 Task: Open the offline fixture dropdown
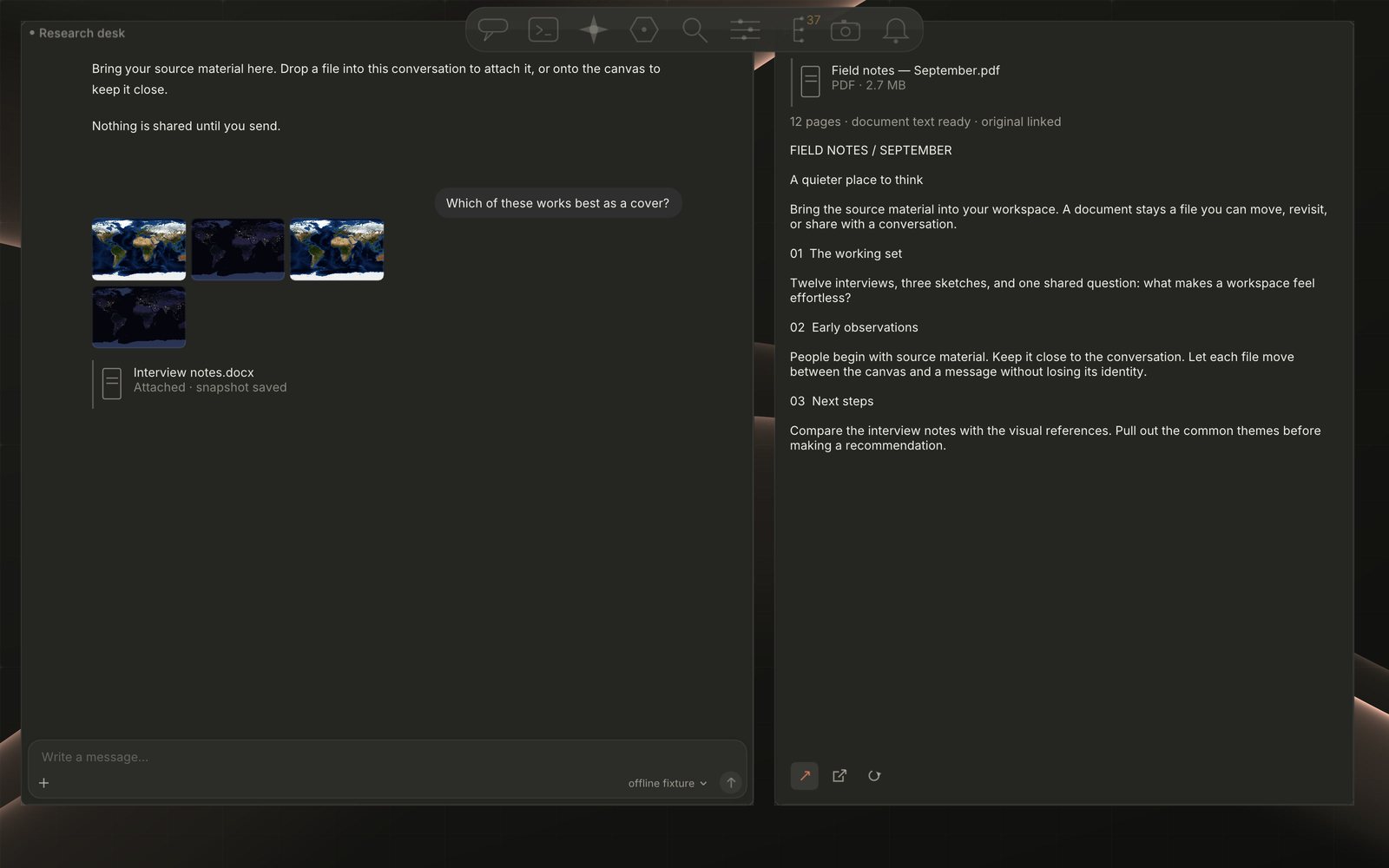(x=668, y=783)
